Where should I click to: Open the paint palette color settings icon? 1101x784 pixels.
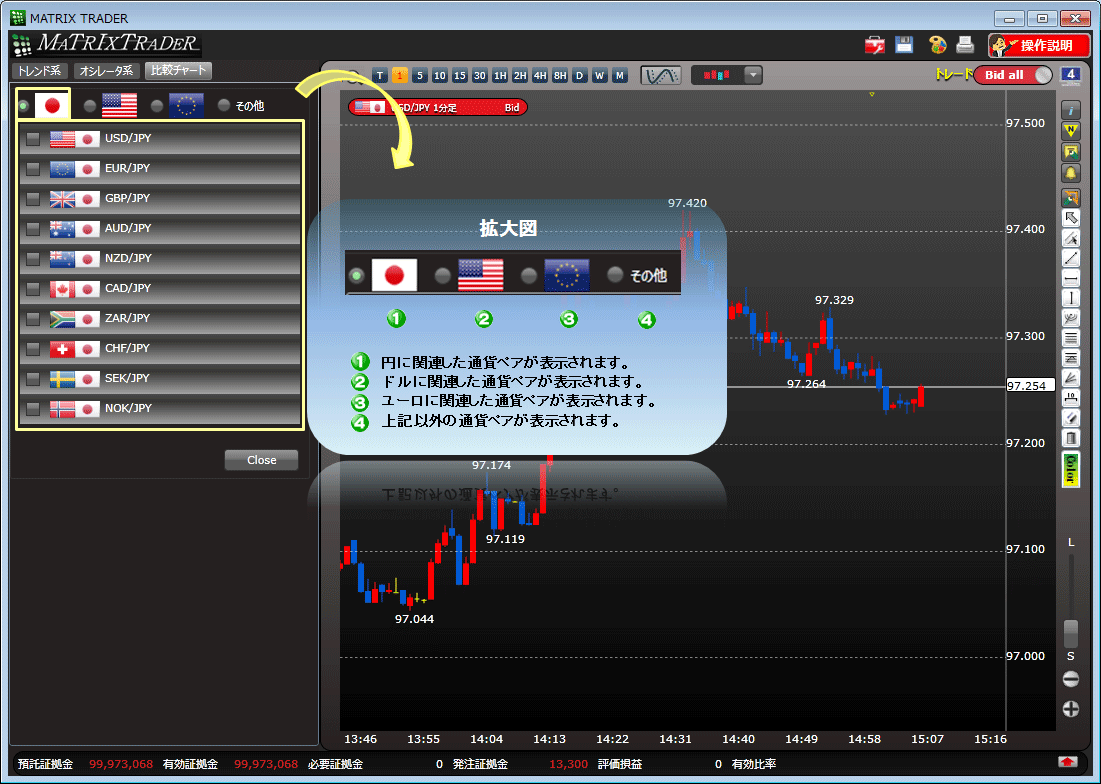pos(937,45)
